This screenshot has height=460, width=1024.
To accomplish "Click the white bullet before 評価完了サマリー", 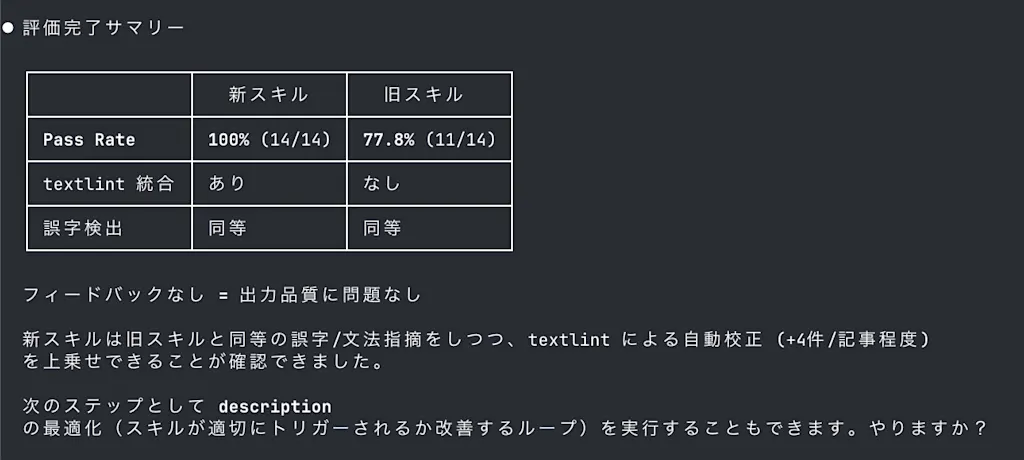I will [7, 28].
